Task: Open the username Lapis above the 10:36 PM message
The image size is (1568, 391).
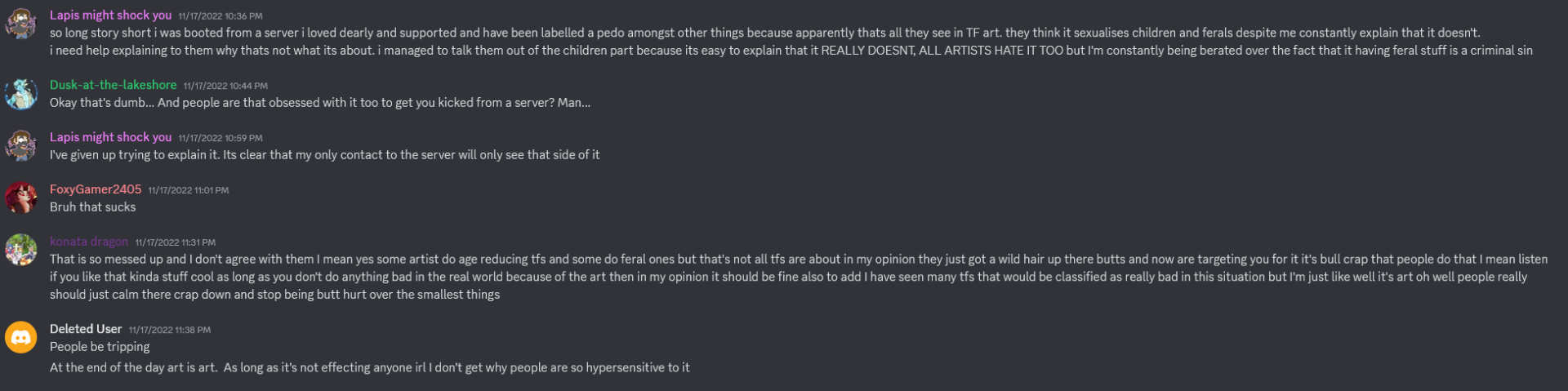Action: click(110, 16)
